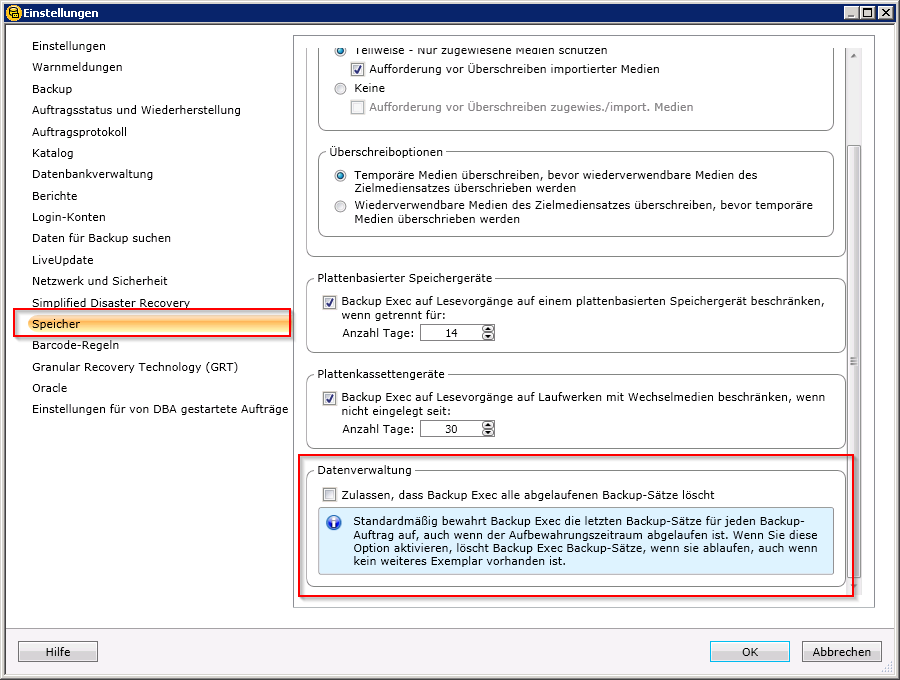The image size is (900, 680).
Task: Select Wiederverwendbare Medien überschreiben radio option
Action: [340, 206]
